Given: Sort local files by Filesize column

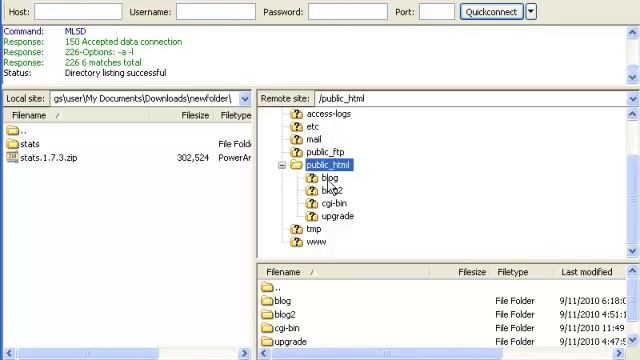Looking at the screenshot, I should pyautogui.click(x=182, y=116).
